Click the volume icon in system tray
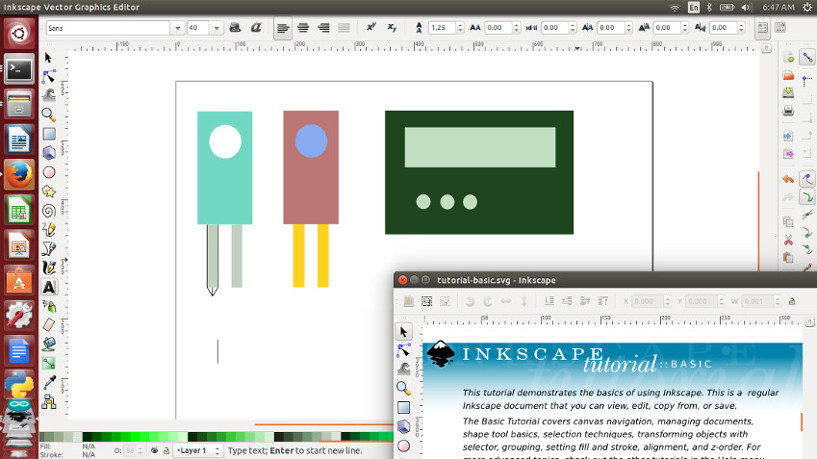Viewport: 817px width, 459px height. point(746,7)
